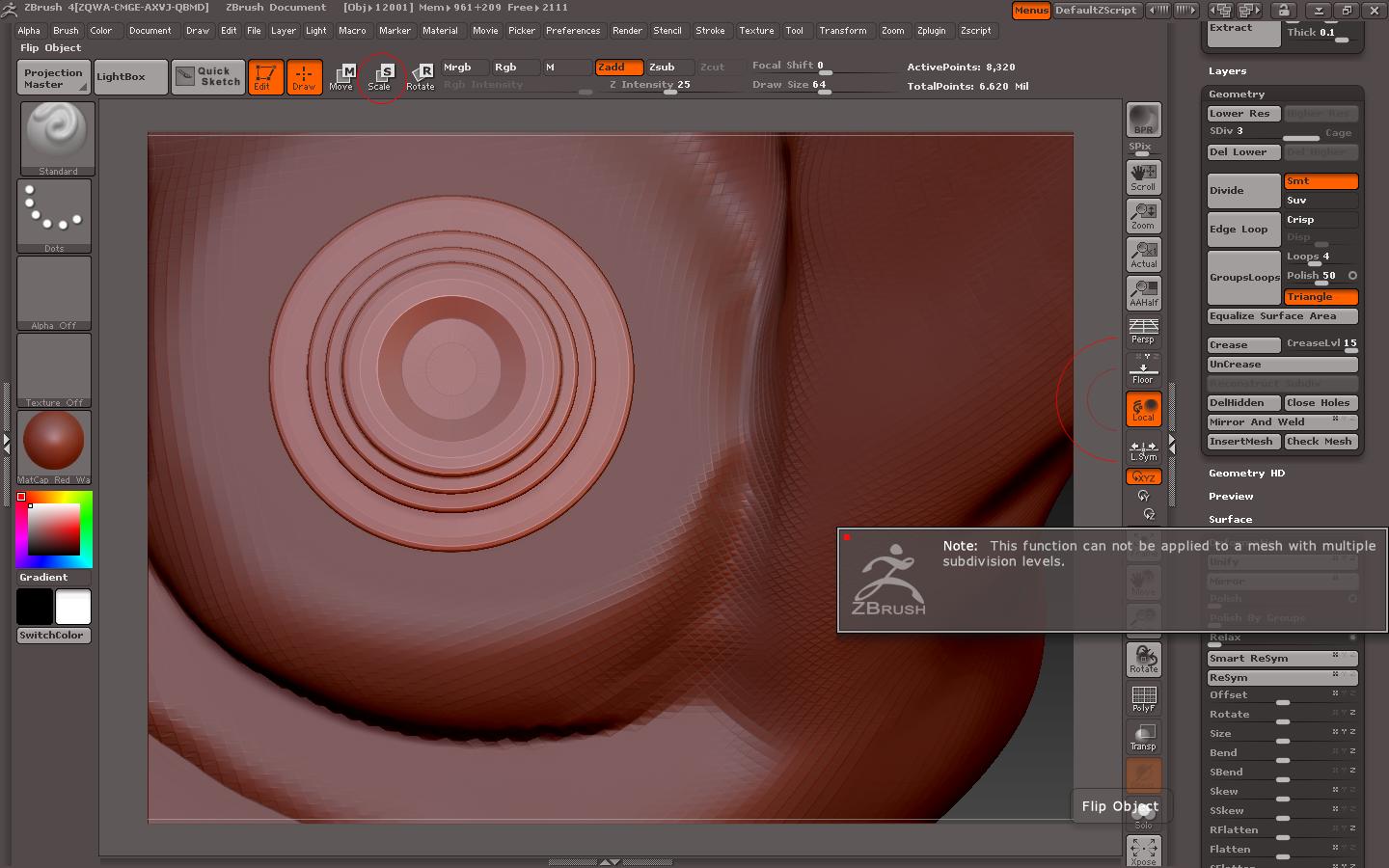Expand left tray divider arrow
The width and height of the screenshot is (1389, 868).
(7, 444)
